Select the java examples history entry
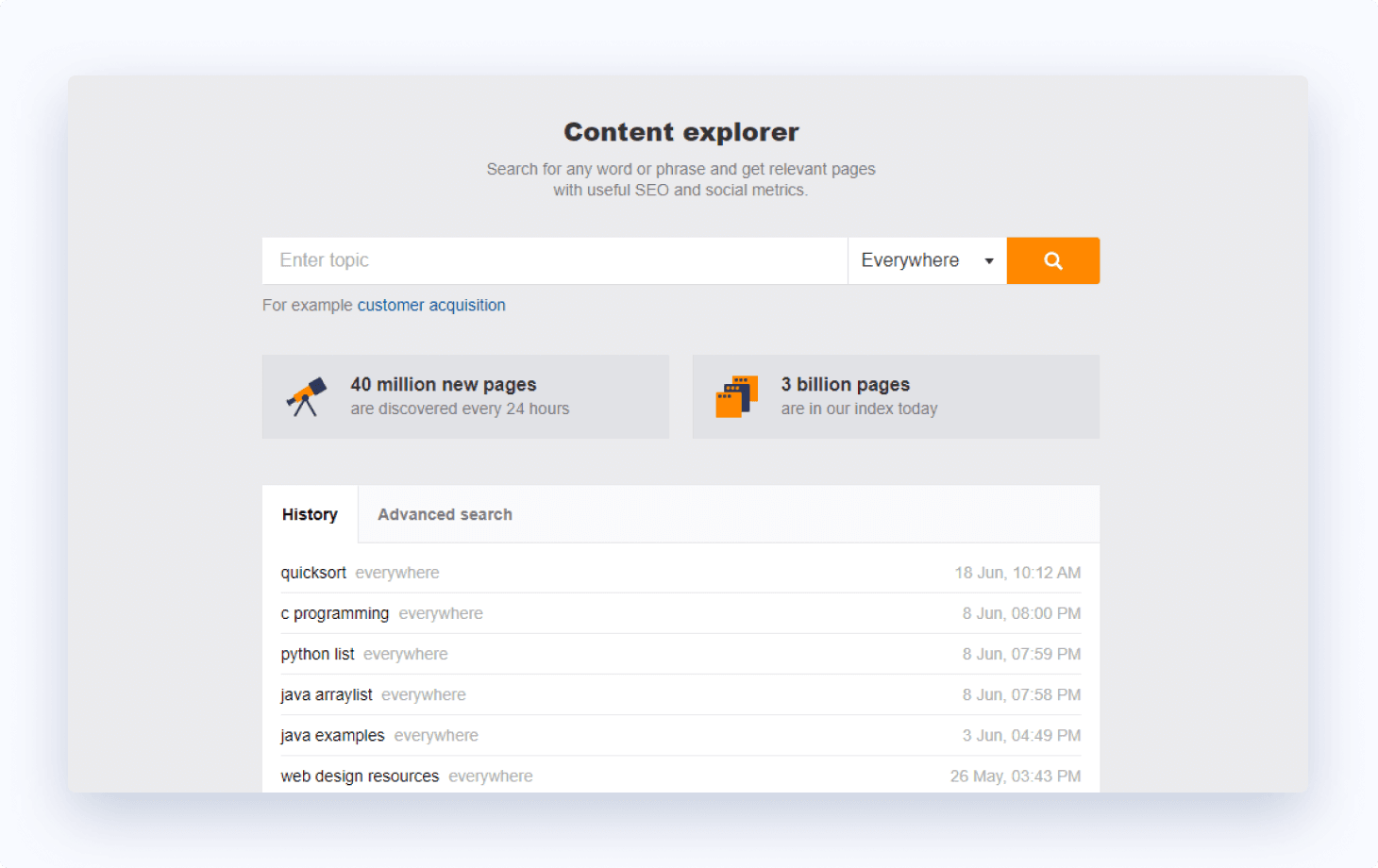The height and width of the screenshot is (868, 1378). (x=332, y=735)
